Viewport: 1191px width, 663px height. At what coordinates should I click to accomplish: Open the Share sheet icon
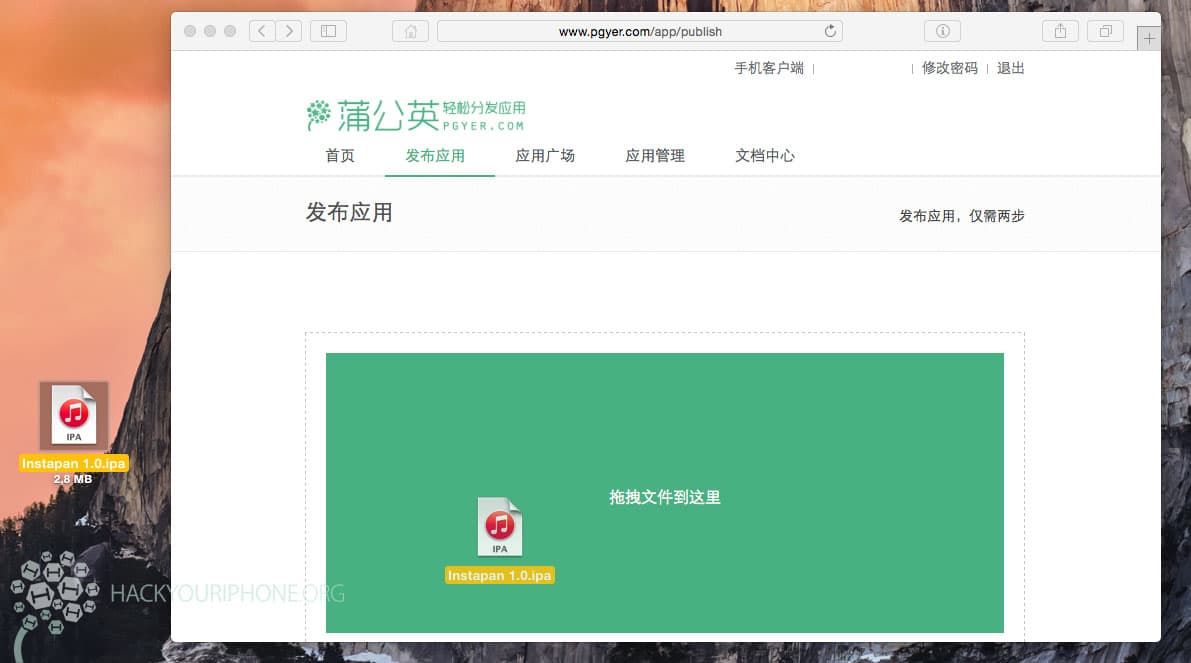click(x=1060, y=31)
